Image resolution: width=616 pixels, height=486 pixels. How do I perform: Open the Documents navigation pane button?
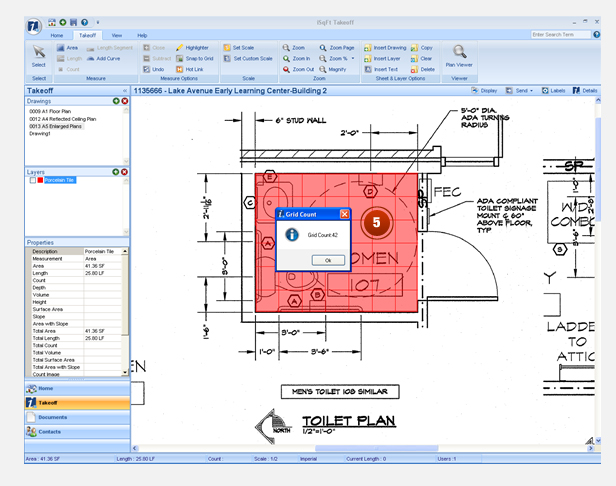(x=77, y=417)
